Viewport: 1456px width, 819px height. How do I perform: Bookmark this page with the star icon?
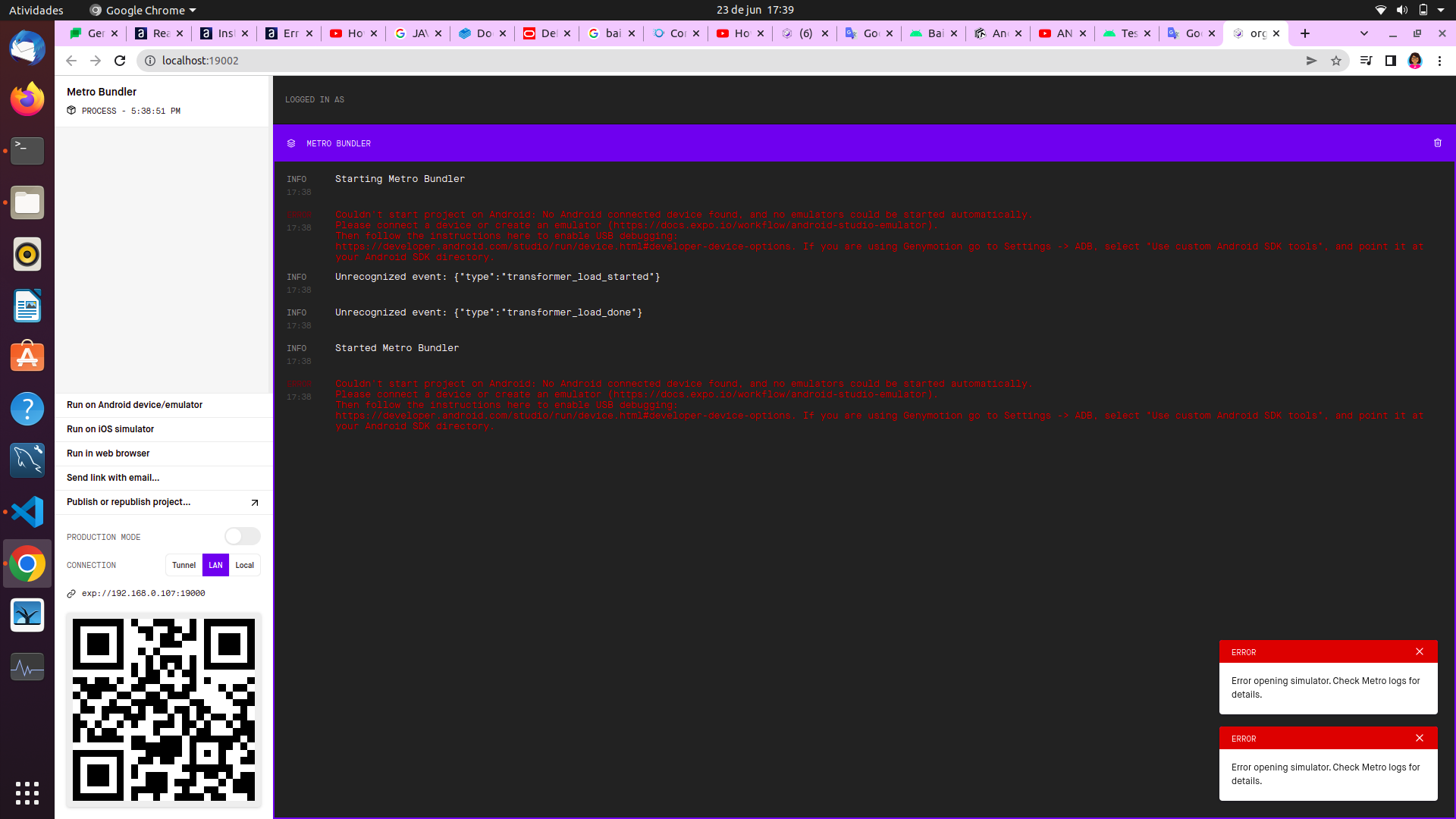1336,61
